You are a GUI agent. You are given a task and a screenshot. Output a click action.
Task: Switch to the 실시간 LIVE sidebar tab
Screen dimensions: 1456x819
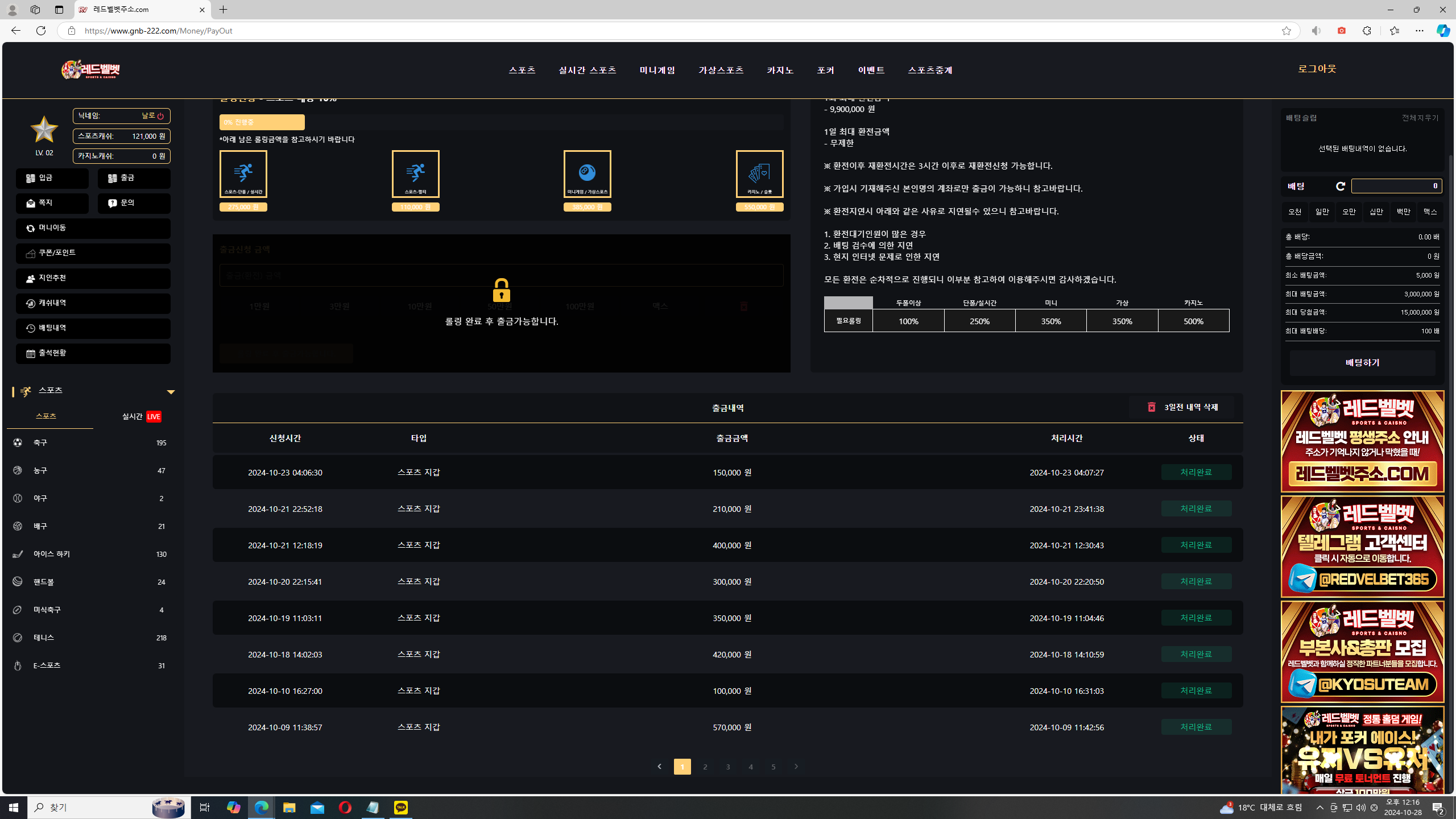(142, 417)
